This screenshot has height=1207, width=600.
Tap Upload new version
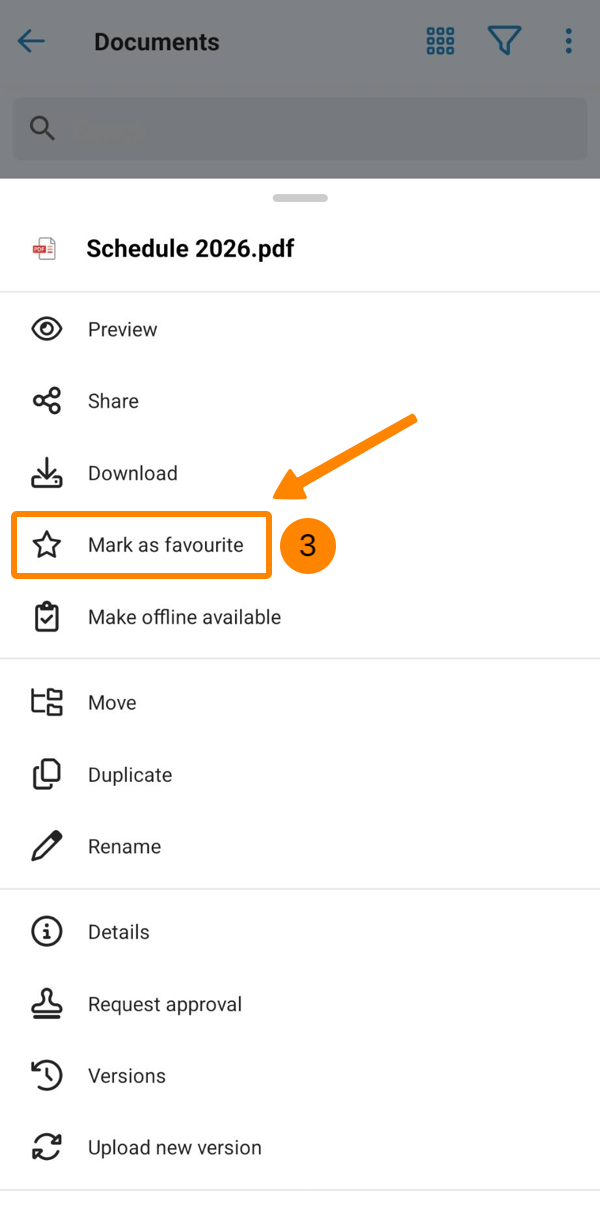pos(175,1148)
